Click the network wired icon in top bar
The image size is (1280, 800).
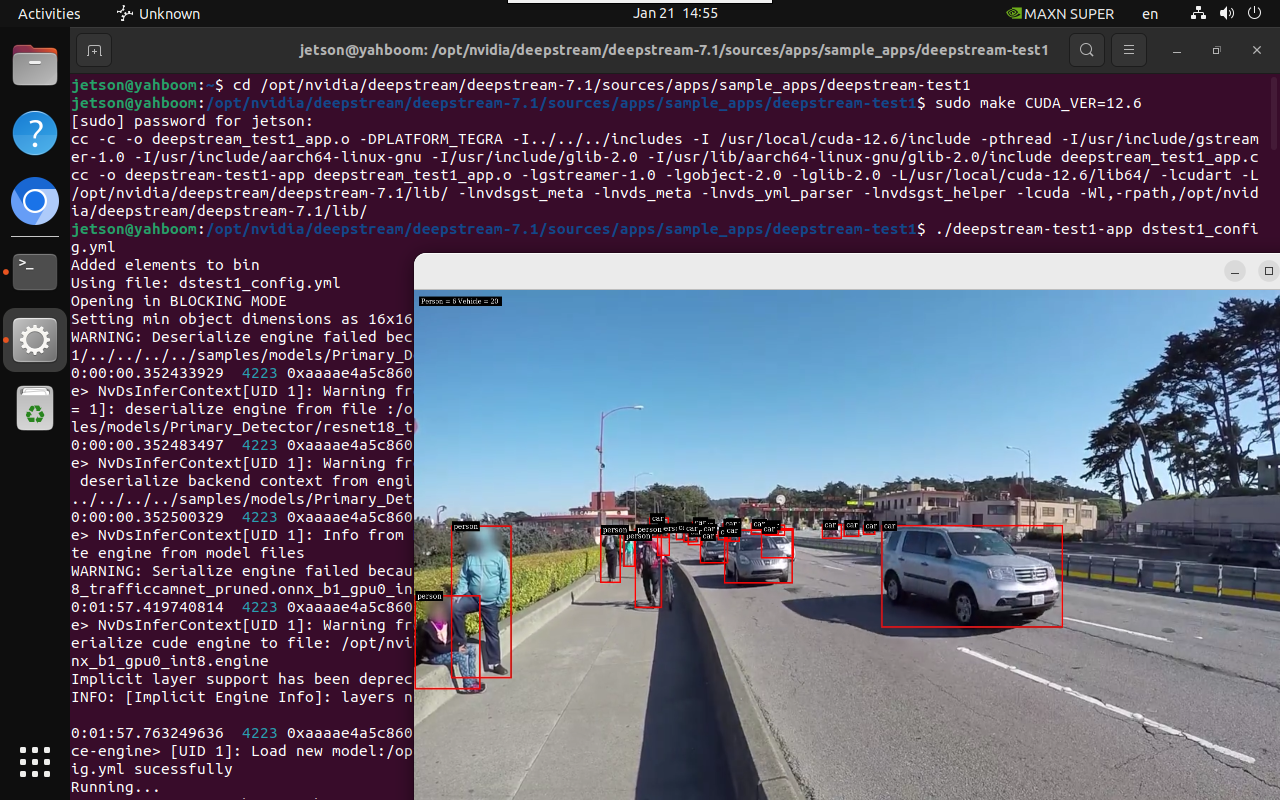coord(1198,14)
